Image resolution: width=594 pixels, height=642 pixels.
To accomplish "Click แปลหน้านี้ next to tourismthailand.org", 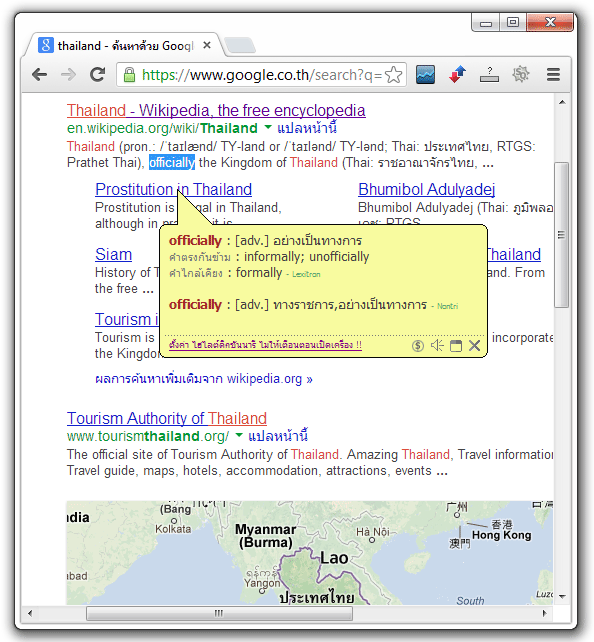I will click(x=278, y=436).
